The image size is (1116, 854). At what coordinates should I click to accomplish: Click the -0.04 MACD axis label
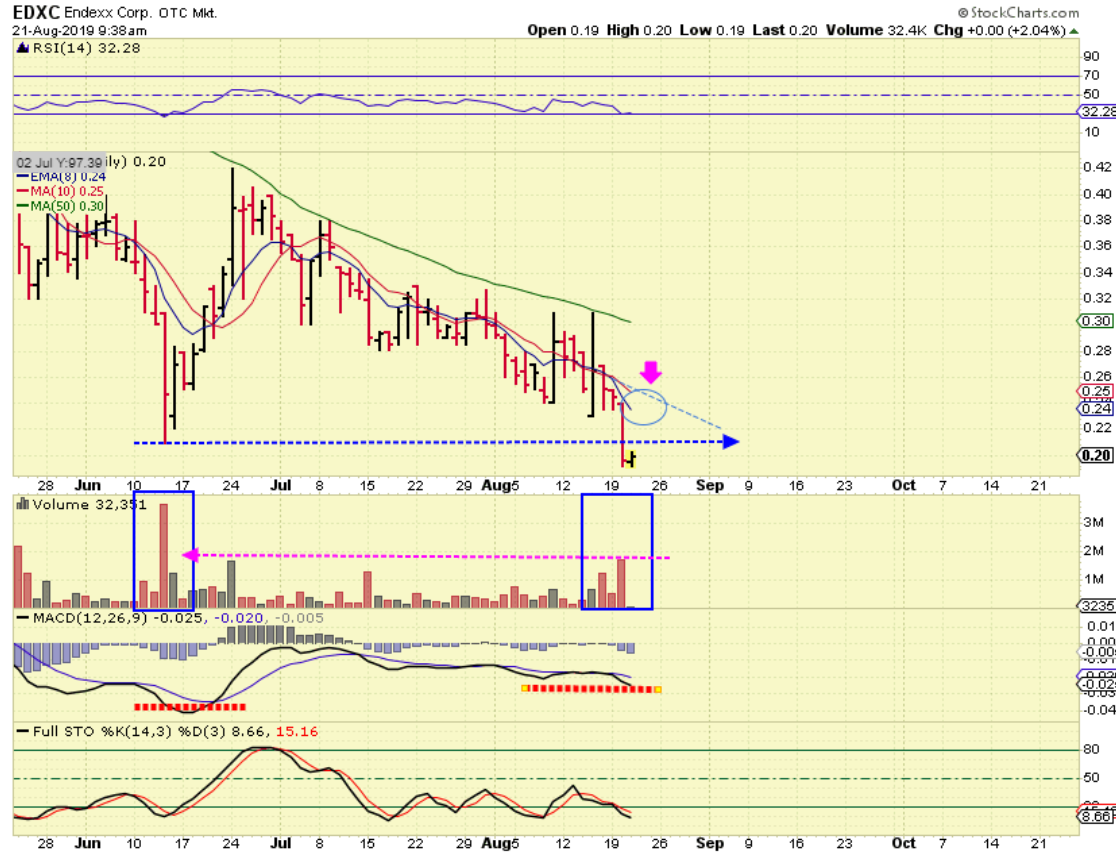[x=1100, y=710]
